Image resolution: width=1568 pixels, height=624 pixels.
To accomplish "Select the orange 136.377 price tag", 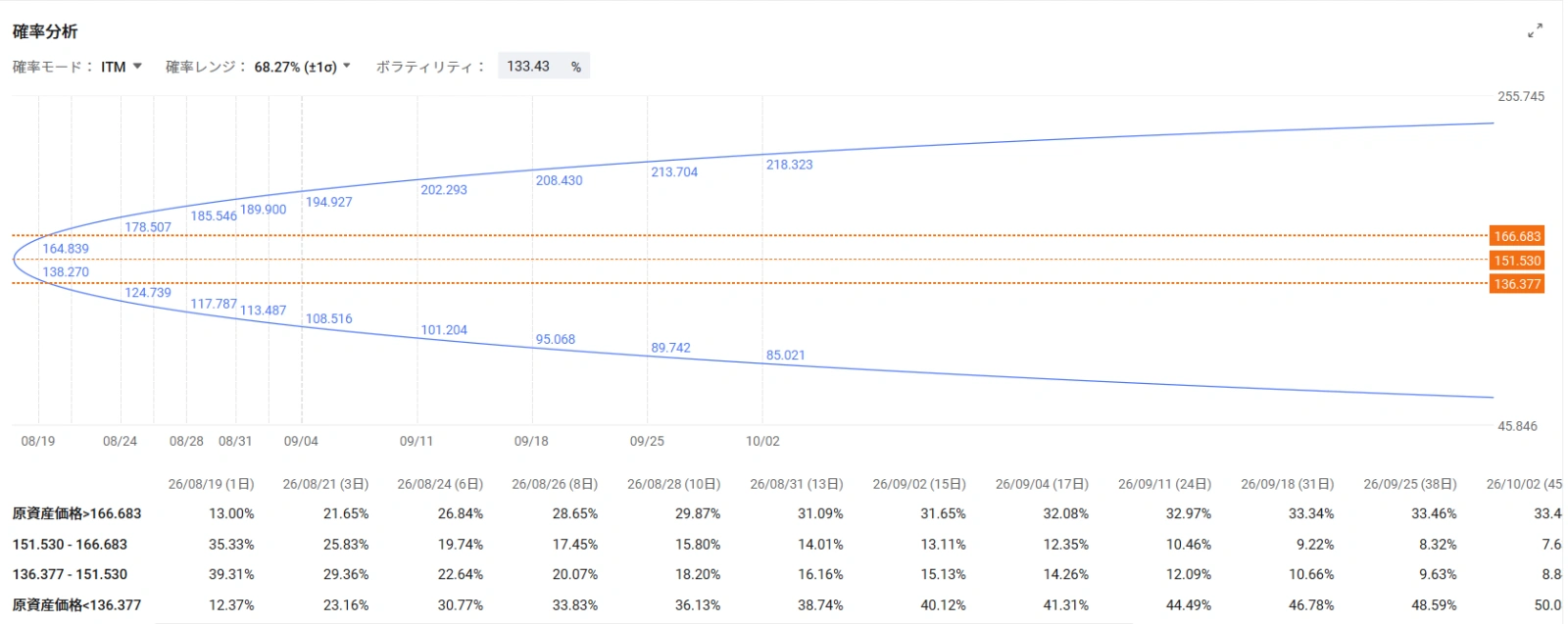I will [x=1517, y=284].
